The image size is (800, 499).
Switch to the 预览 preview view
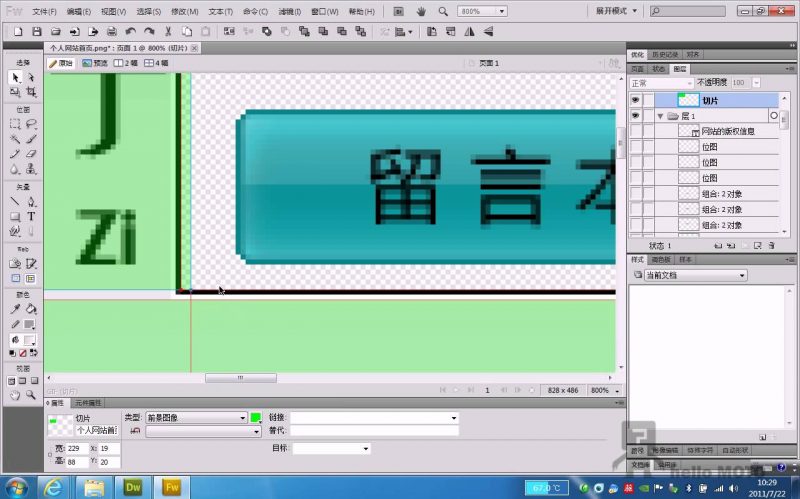point(95,62)
